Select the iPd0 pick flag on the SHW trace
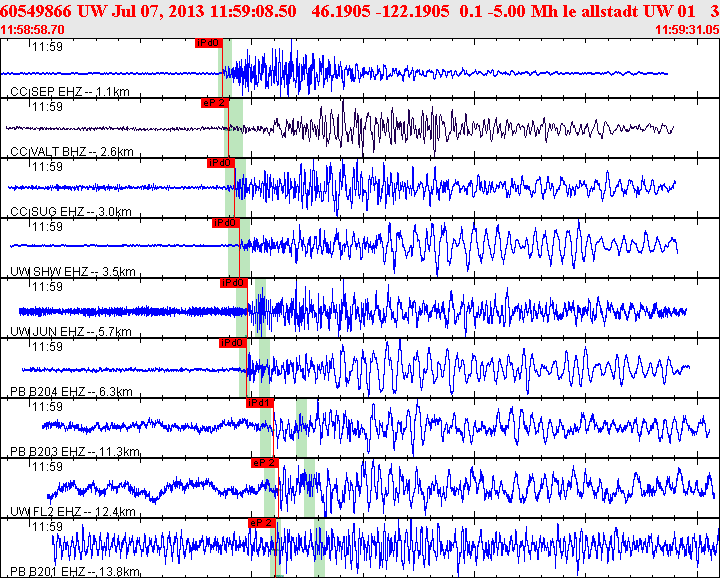 [x=226, y=223]
